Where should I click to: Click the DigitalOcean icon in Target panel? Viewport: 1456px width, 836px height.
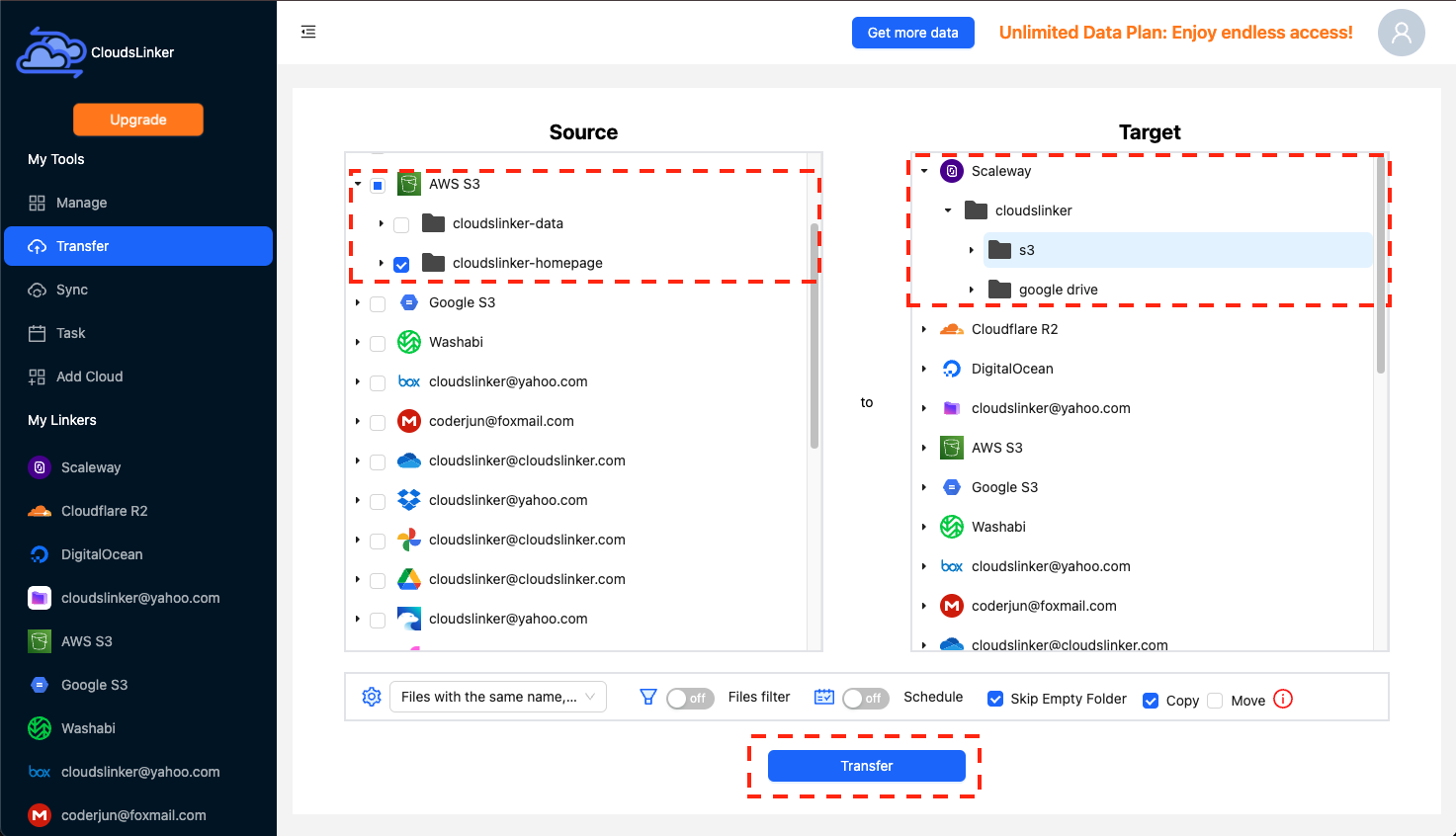pyautogui.click(x=952, y=369)
